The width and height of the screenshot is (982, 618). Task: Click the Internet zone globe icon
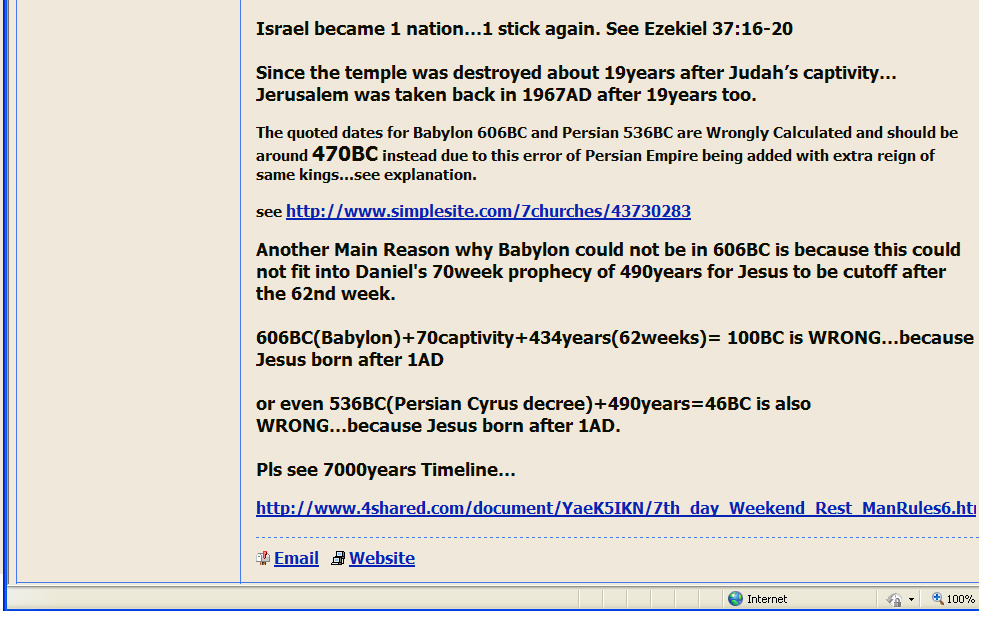735,599
